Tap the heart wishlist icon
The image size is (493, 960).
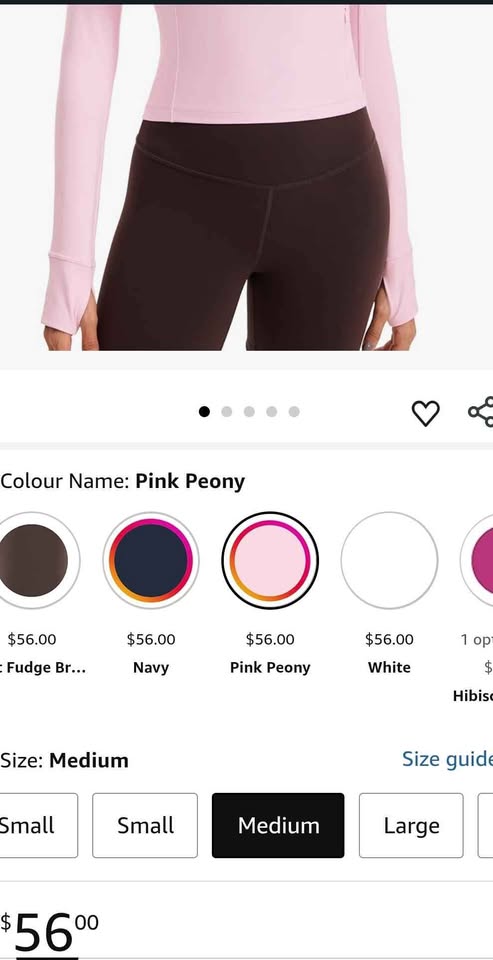(x=426, y=413)
